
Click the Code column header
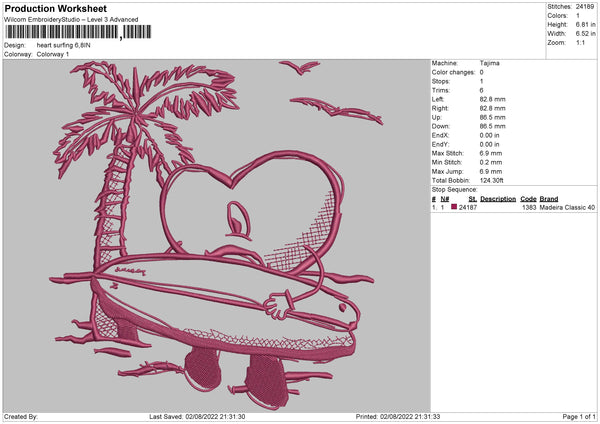[x=528, y=198]
